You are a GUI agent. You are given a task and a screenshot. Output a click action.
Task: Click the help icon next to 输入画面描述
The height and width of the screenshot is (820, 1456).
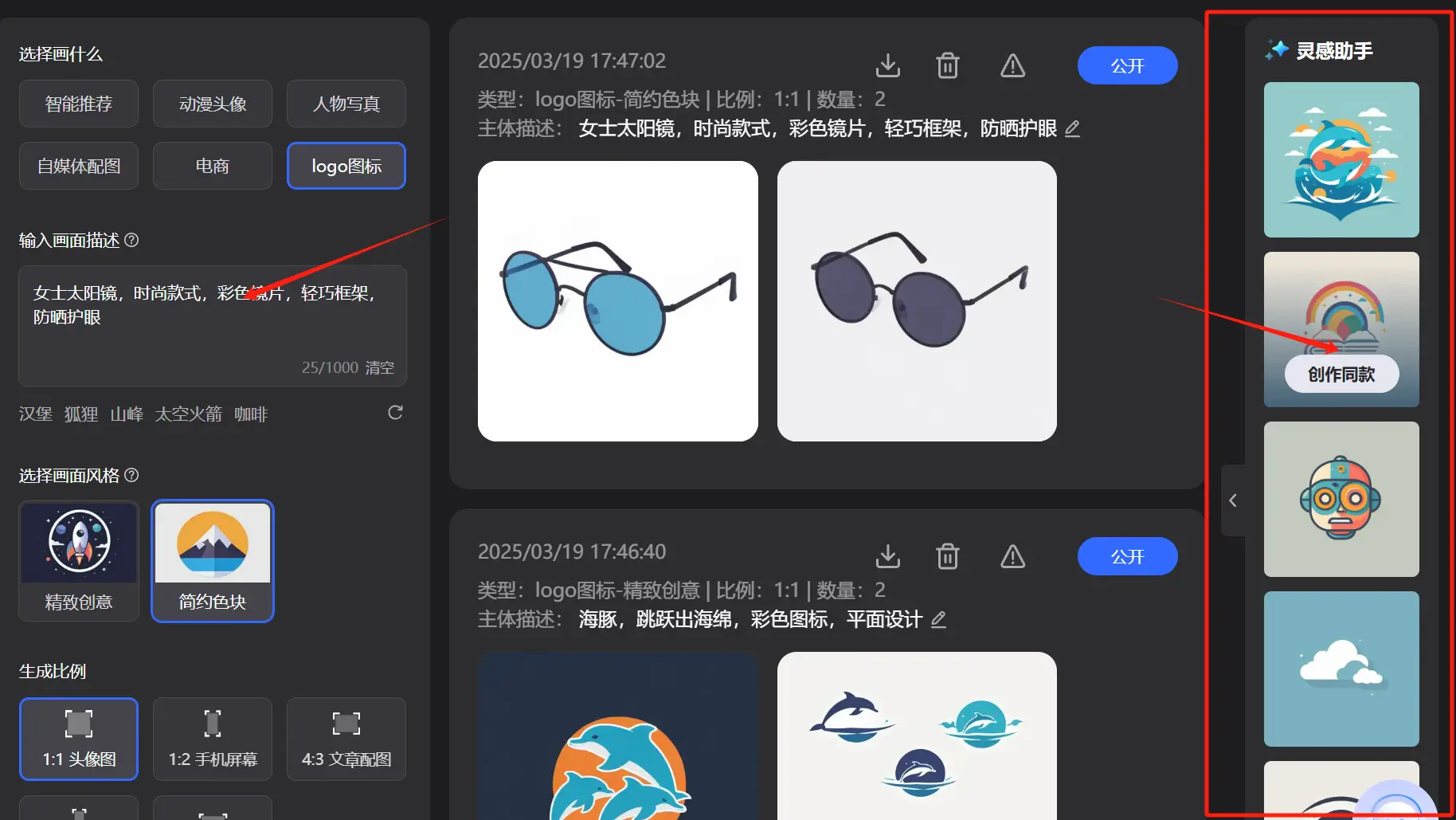click(132, 240)
